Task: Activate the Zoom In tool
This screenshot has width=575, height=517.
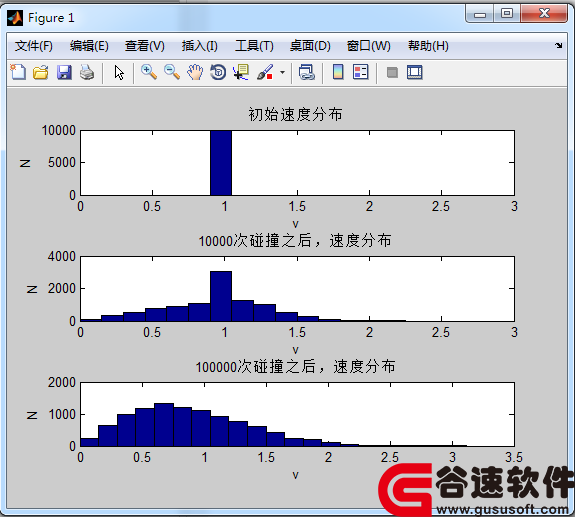Action: [149, 72]
